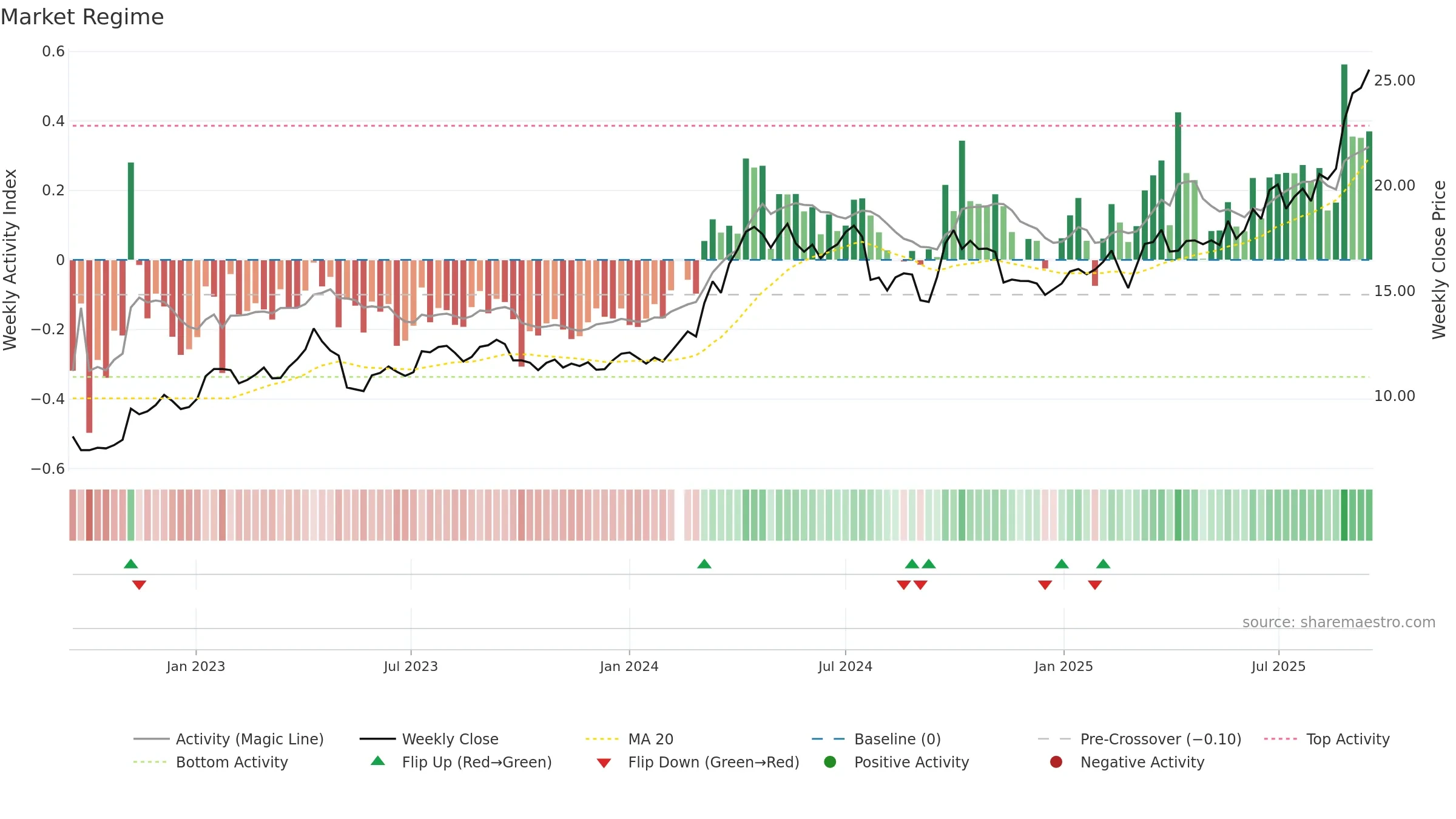The height and width of the screenshot is (819, 1456).
Task: Click the source: sharemaestro.com text
Action: click(x=1339, y=622)
